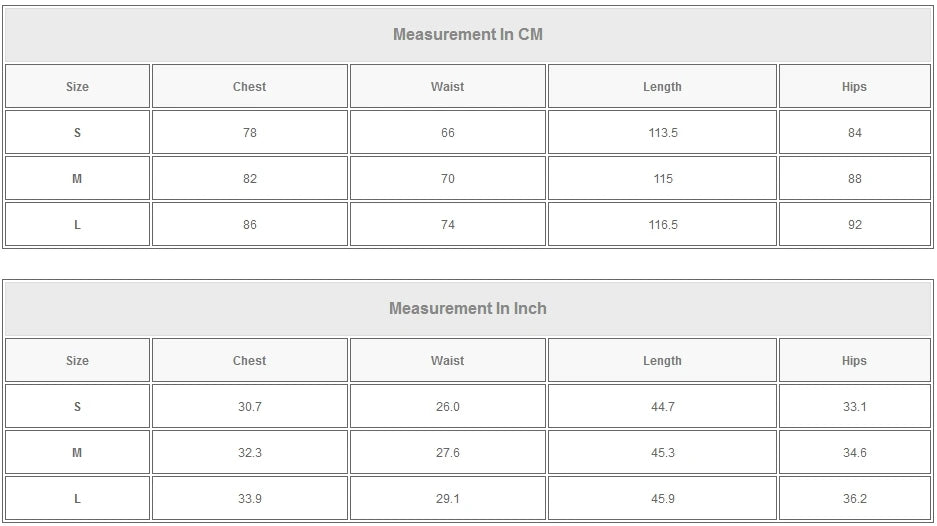Click the "Measurement In CM" table title
This screenshot has width=937, height=526.
(467, 35)
